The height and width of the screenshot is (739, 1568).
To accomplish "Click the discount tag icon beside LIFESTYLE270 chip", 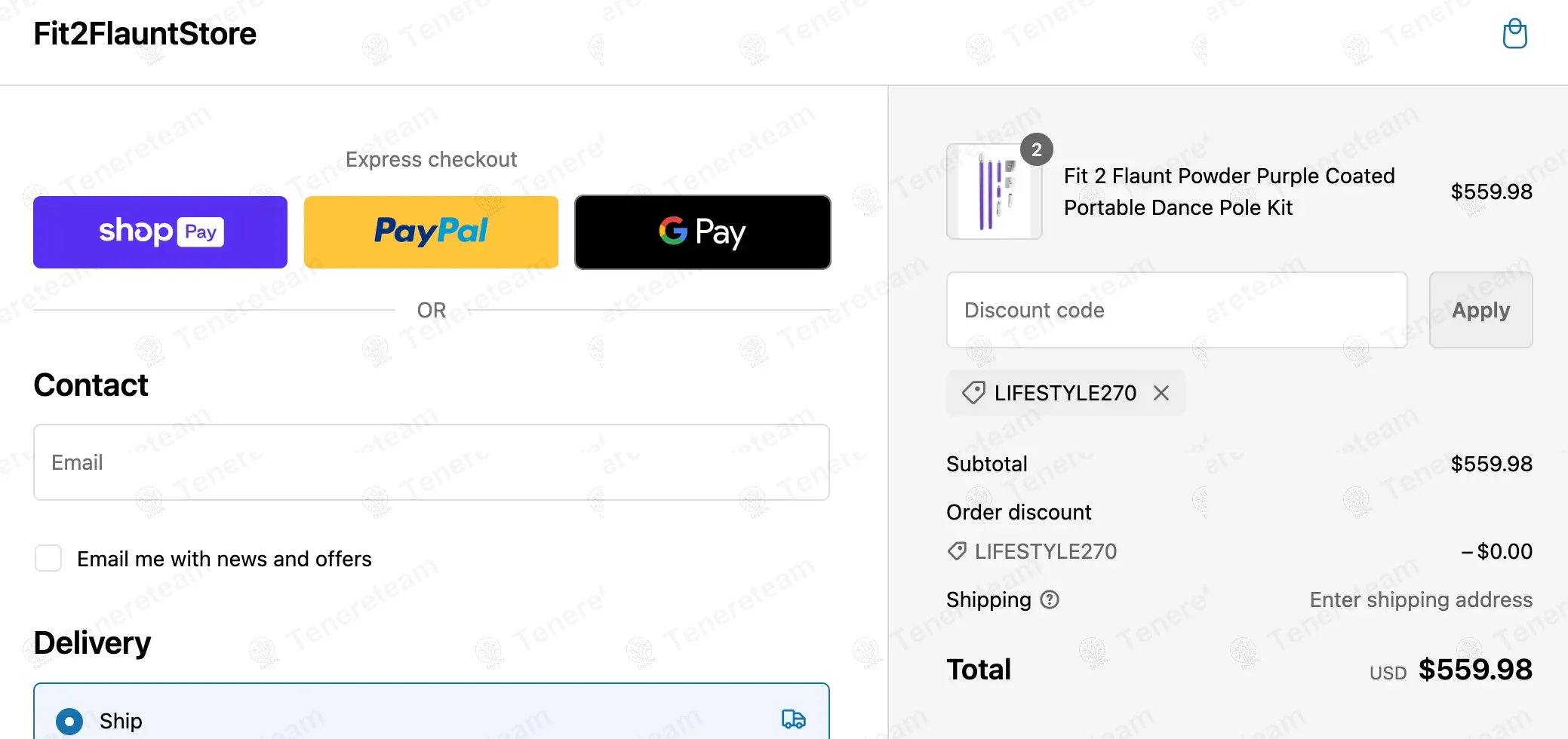I will click(973, 393).
